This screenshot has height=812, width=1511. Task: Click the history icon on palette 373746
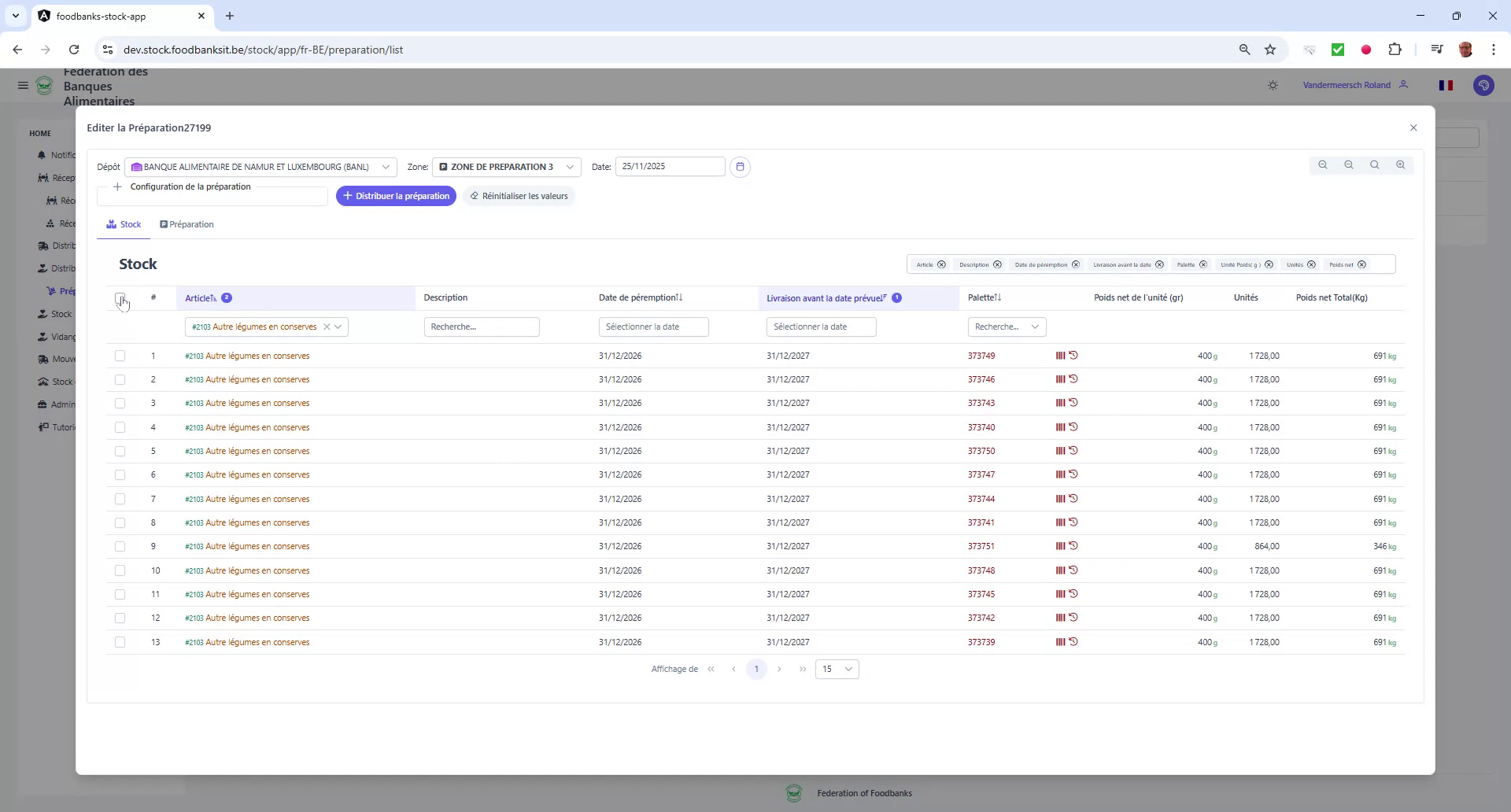point(1075,379)
